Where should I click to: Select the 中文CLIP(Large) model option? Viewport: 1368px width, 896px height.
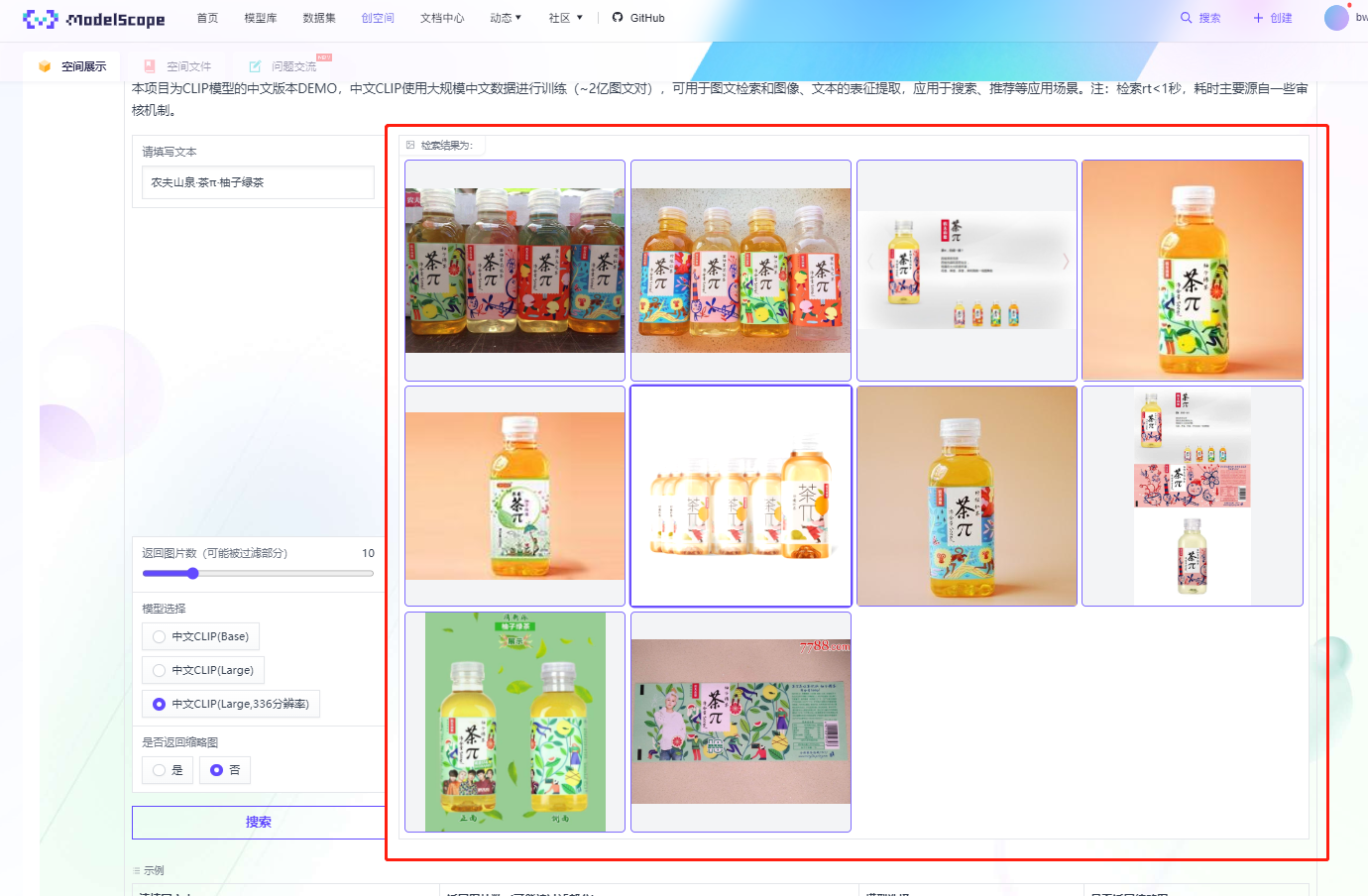[x=203, y=670]
